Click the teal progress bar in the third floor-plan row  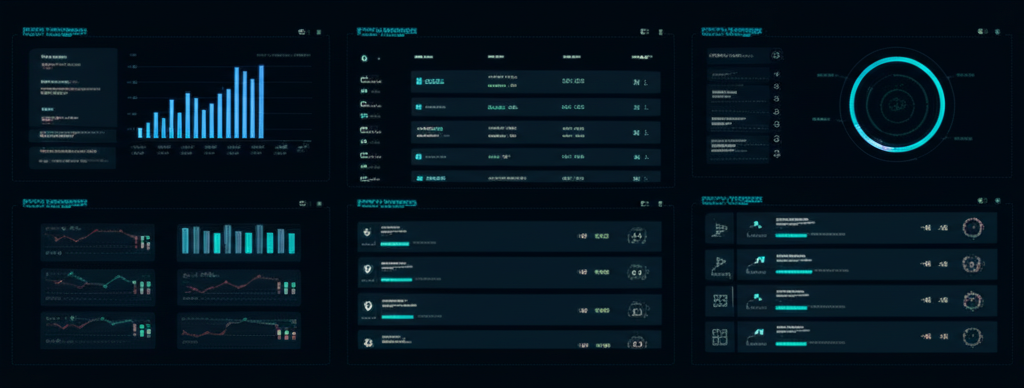(x=793, y=308)
